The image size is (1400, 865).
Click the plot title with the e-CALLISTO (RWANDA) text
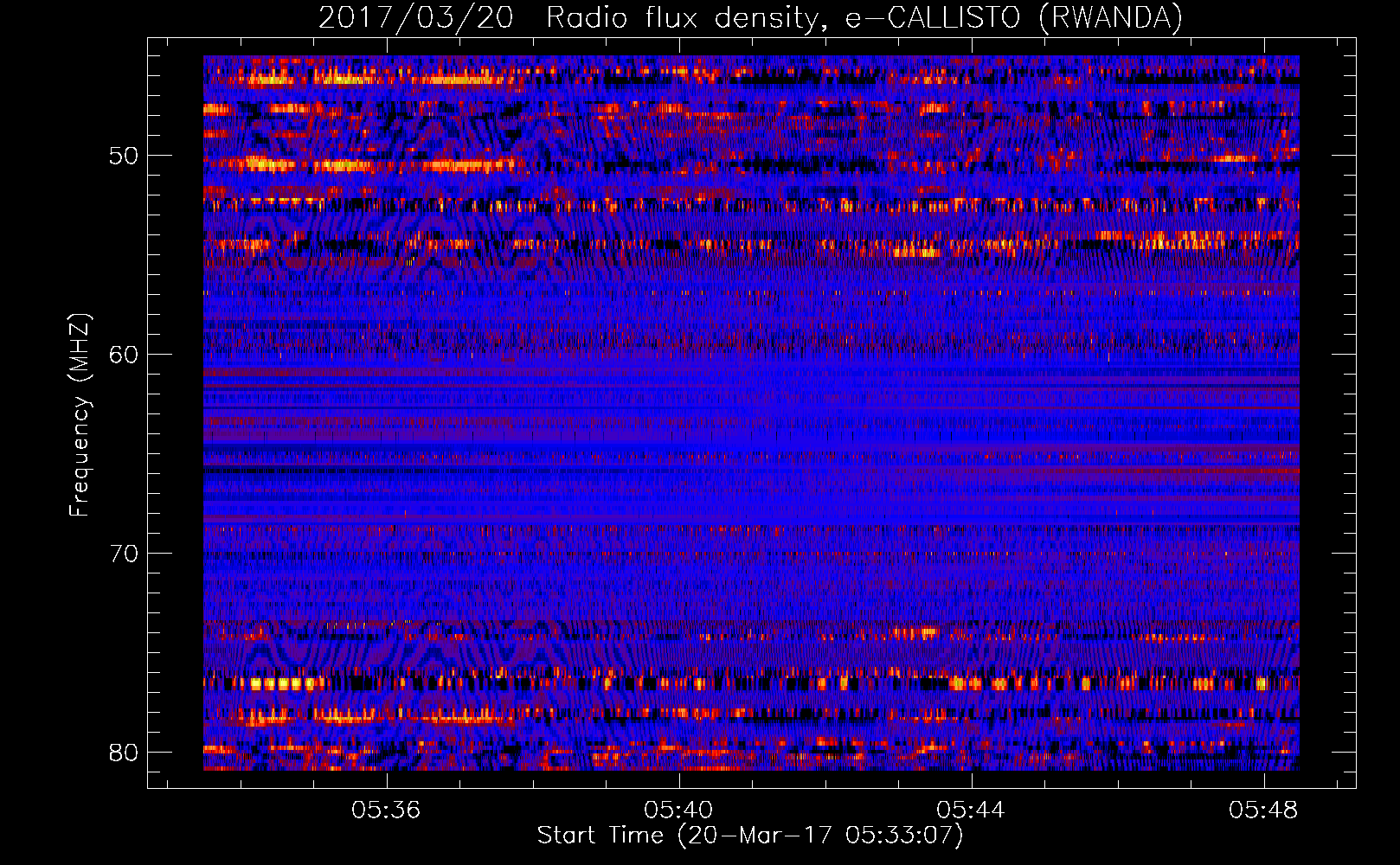(x=750, y=18)
